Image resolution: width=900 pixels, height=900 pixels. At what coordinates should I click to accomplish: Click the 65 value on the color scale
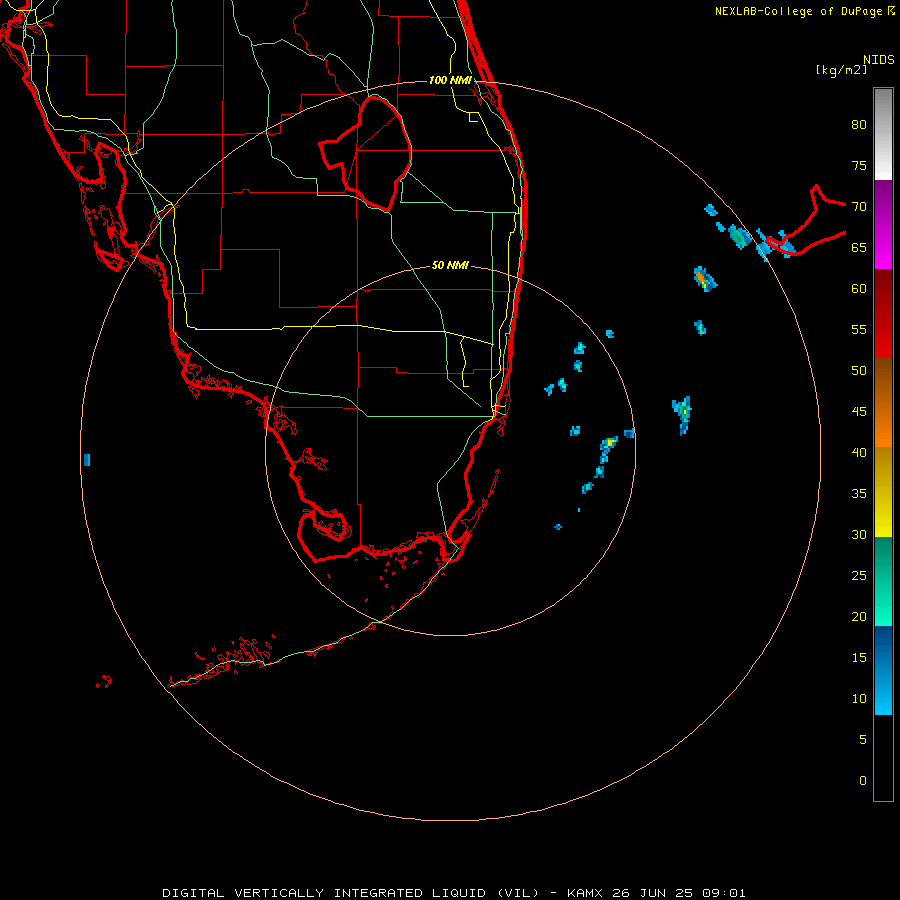(x=859, y=247)
